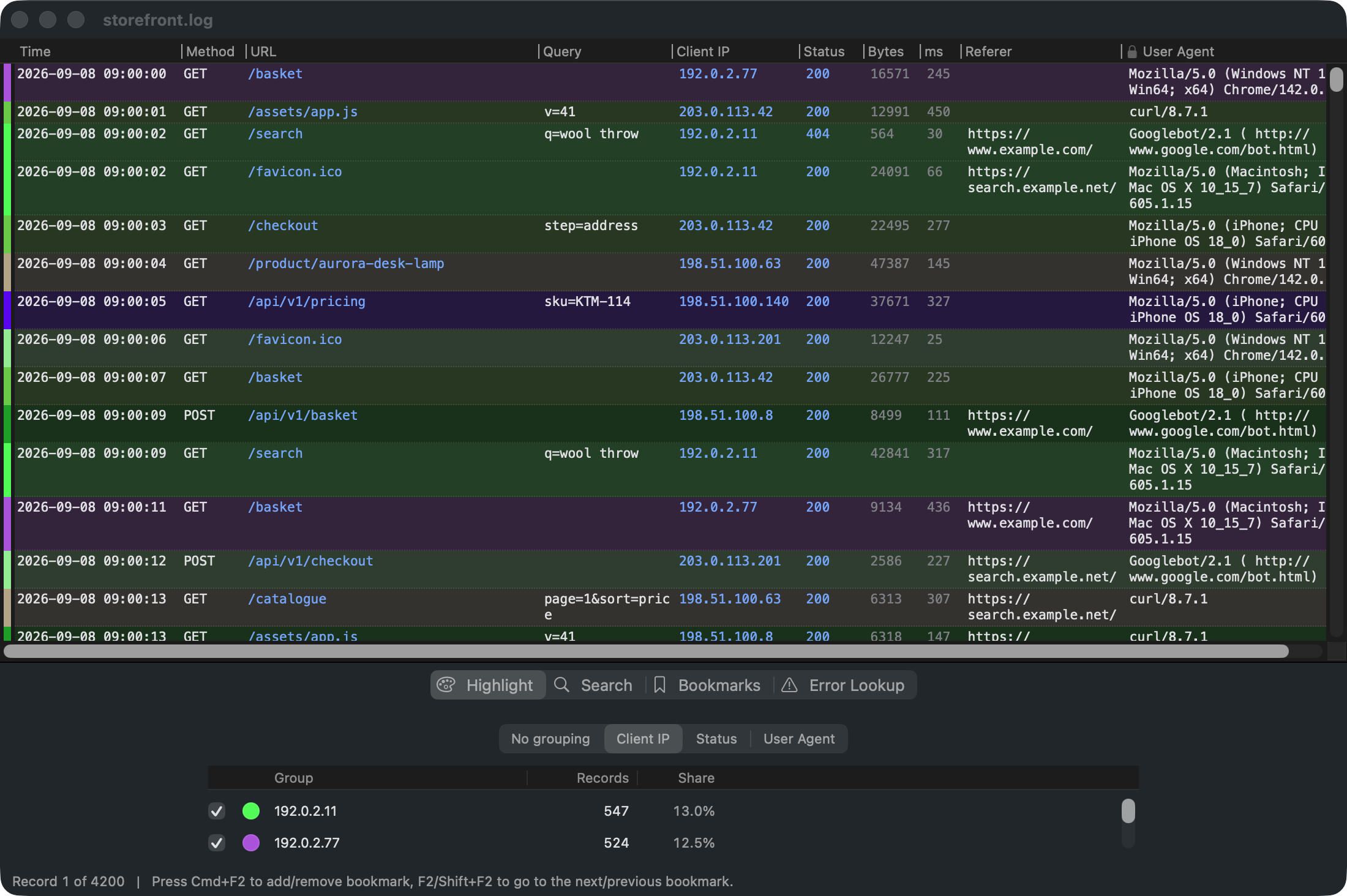Click the User Agent column header text
The image size is (1347, 896).
pyautogui.click(x=1178, y=51)
